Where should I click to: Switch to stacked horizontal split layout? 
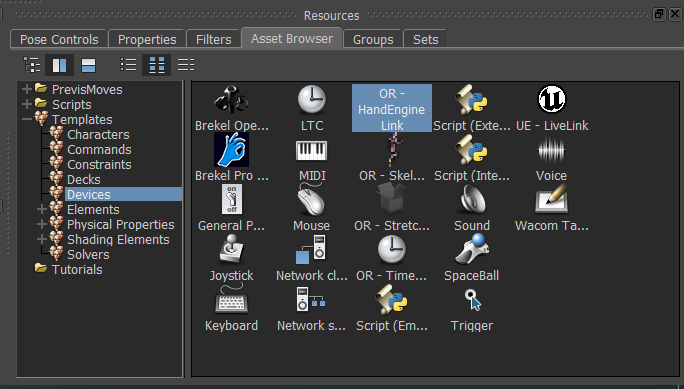88,65
